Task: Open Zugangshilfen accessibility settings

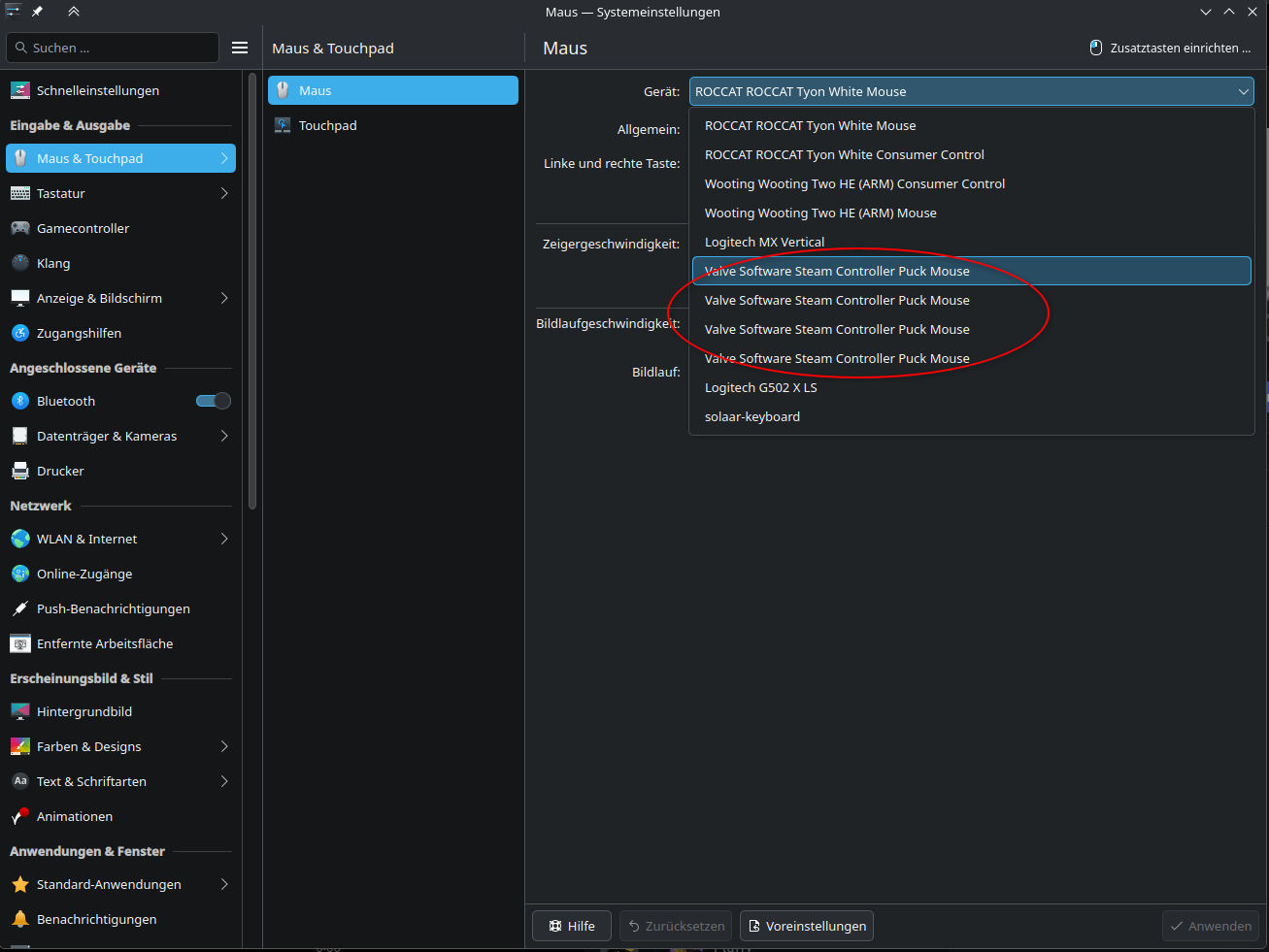Action: (120, 333)
